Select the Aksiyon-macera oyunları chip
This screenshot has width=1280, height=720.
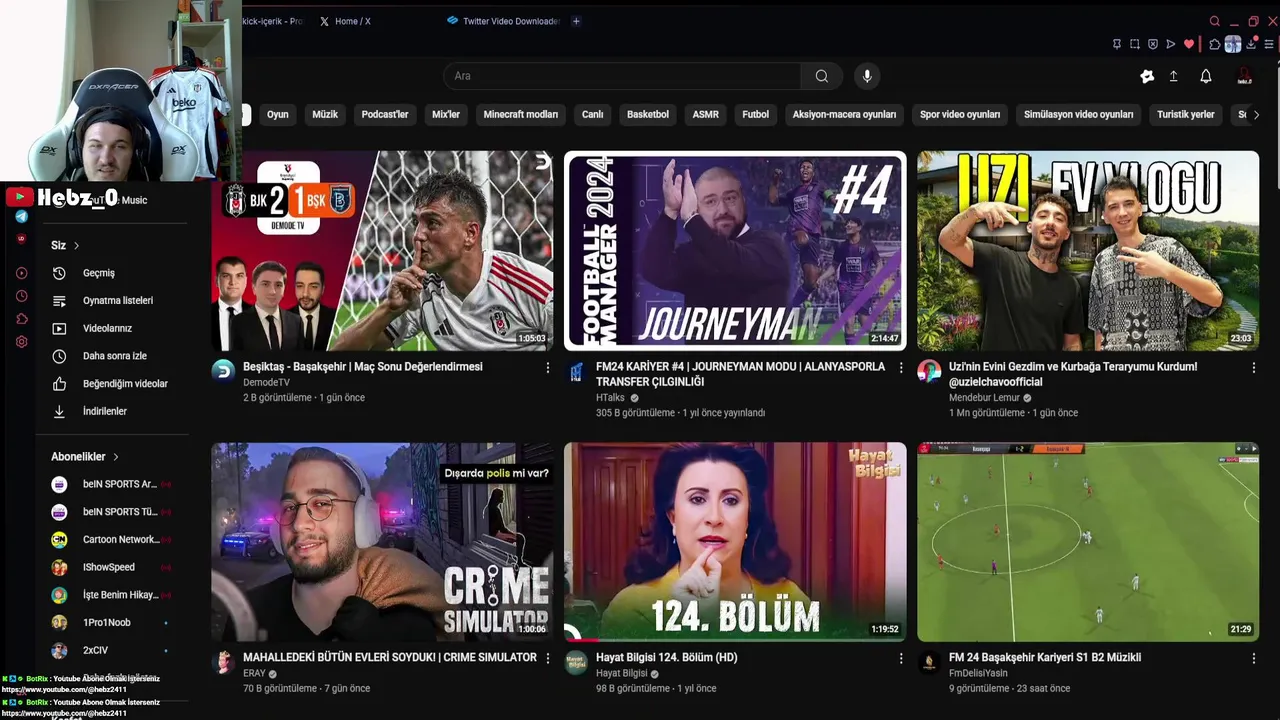click(845, 115)
